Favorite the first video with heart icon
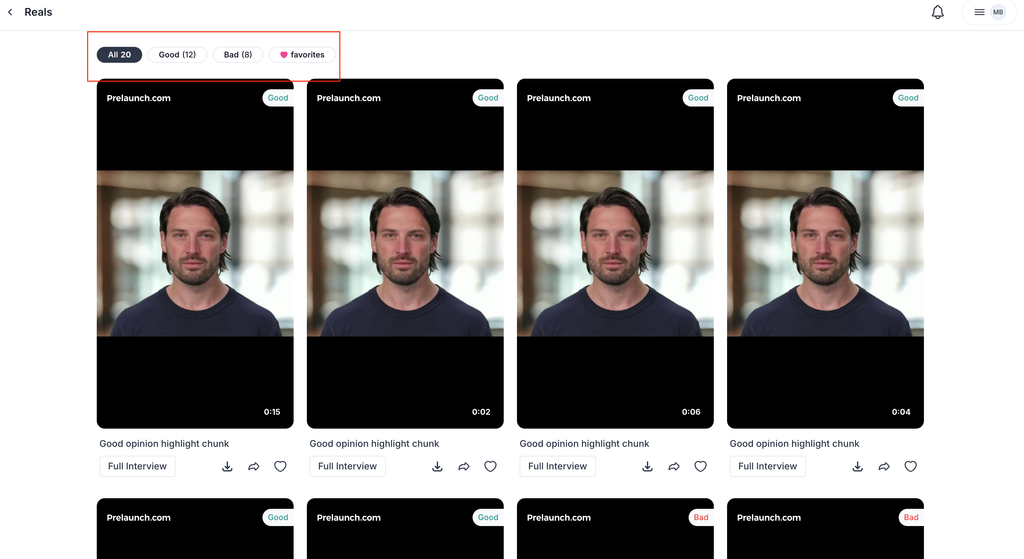 280,466
